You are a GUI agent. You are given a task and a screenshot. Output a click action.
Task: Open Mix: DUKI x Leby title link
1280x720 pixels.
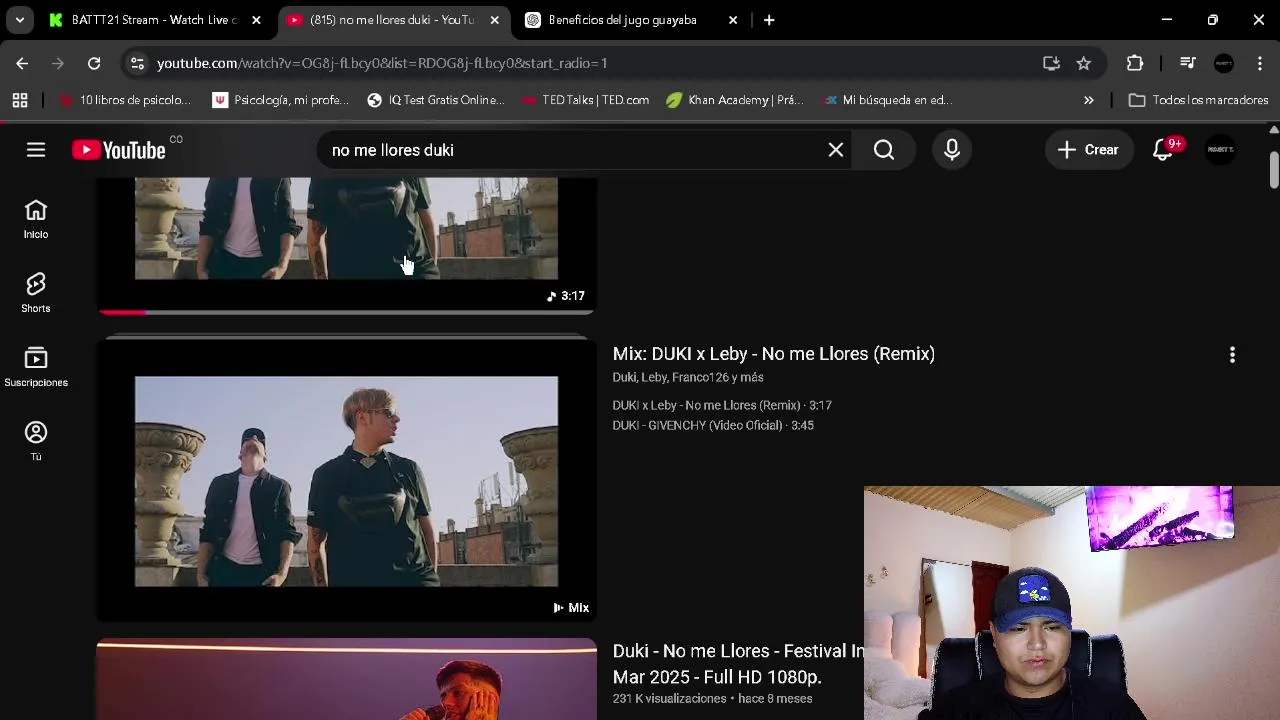click(773, 354)
